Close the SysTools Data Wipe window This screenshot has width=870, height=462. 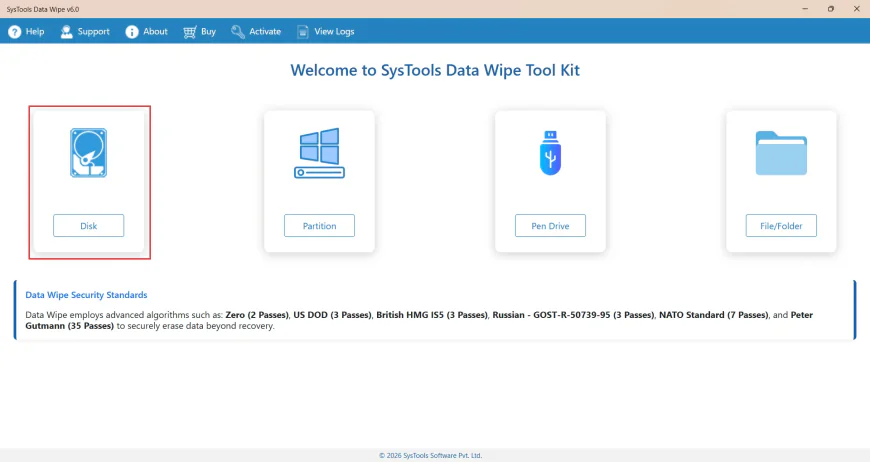click(x=857, y=9)
